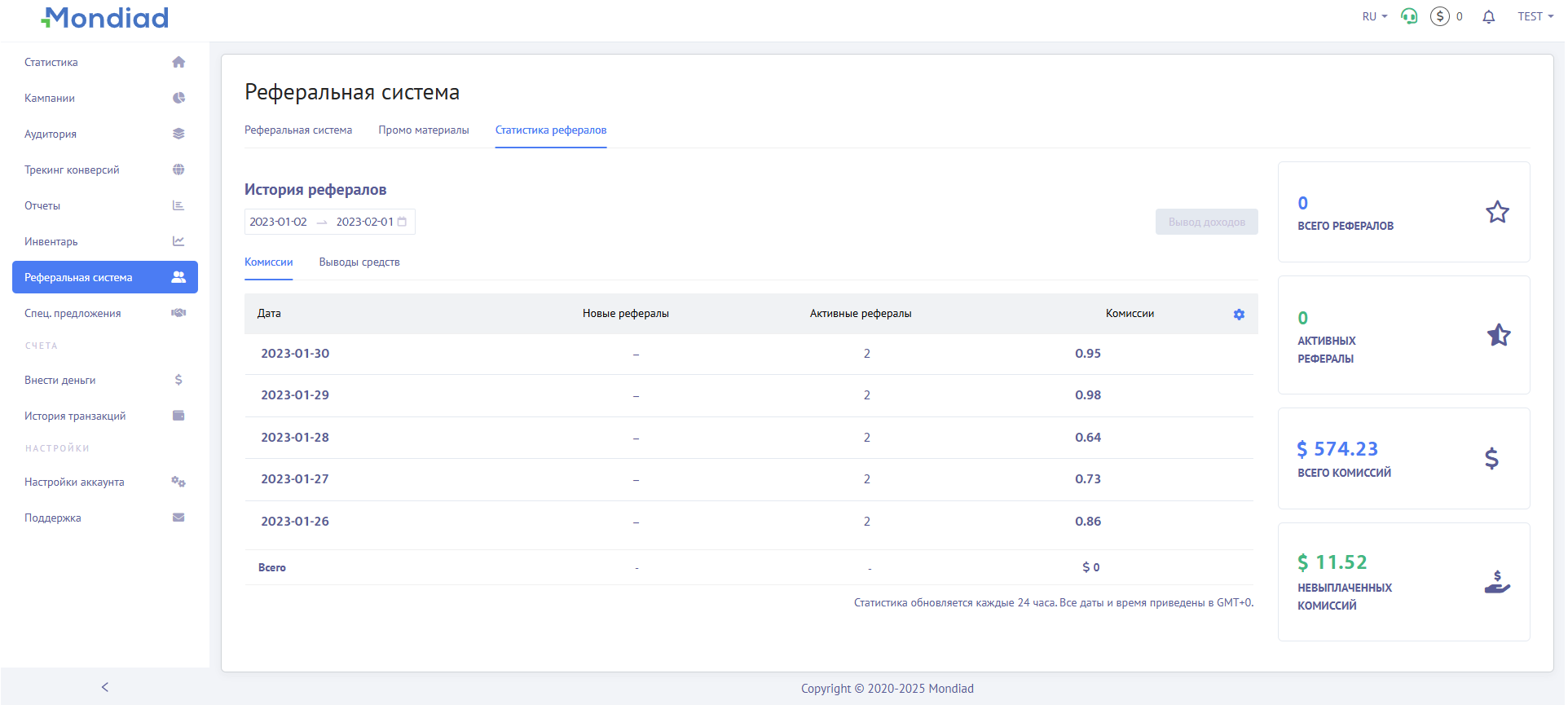
Task: Click the calendar icon in date range
Action: (x=402, y=222)
